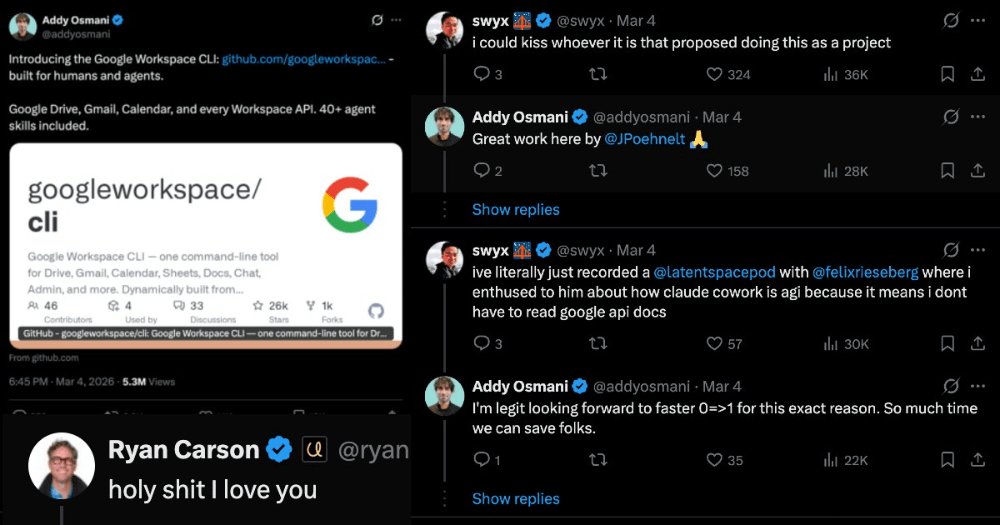
Task: Click Ryan Carson's profile picture
Action: coord(61,466)
